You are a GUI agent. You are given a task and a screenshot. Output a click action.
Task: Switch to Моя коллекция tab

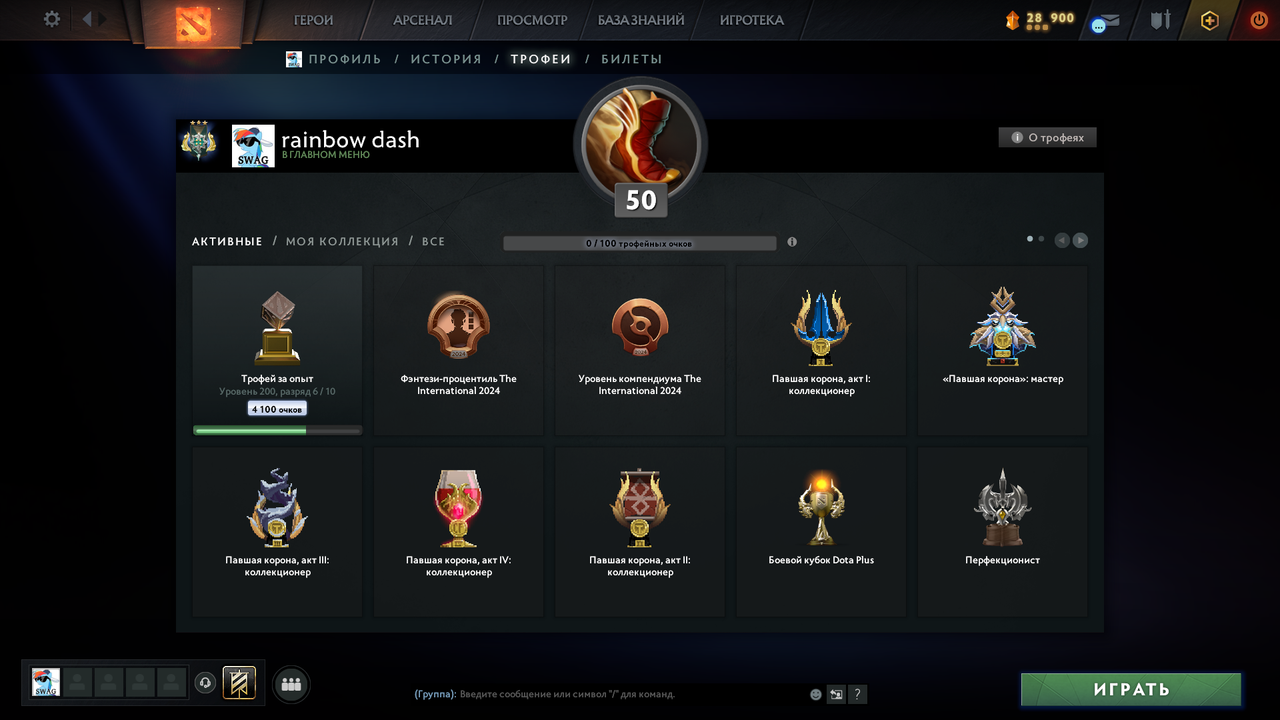[x=342, y=241]
